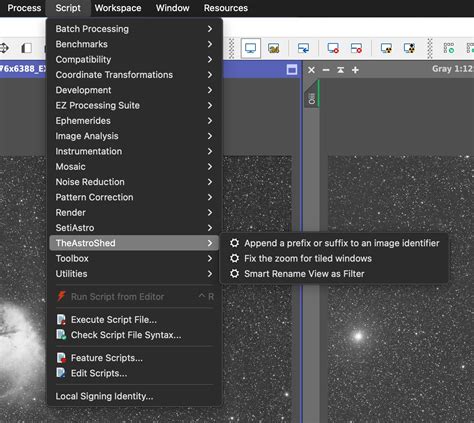Click the blue title bar ending in 76x6388

tap(23, 69)
